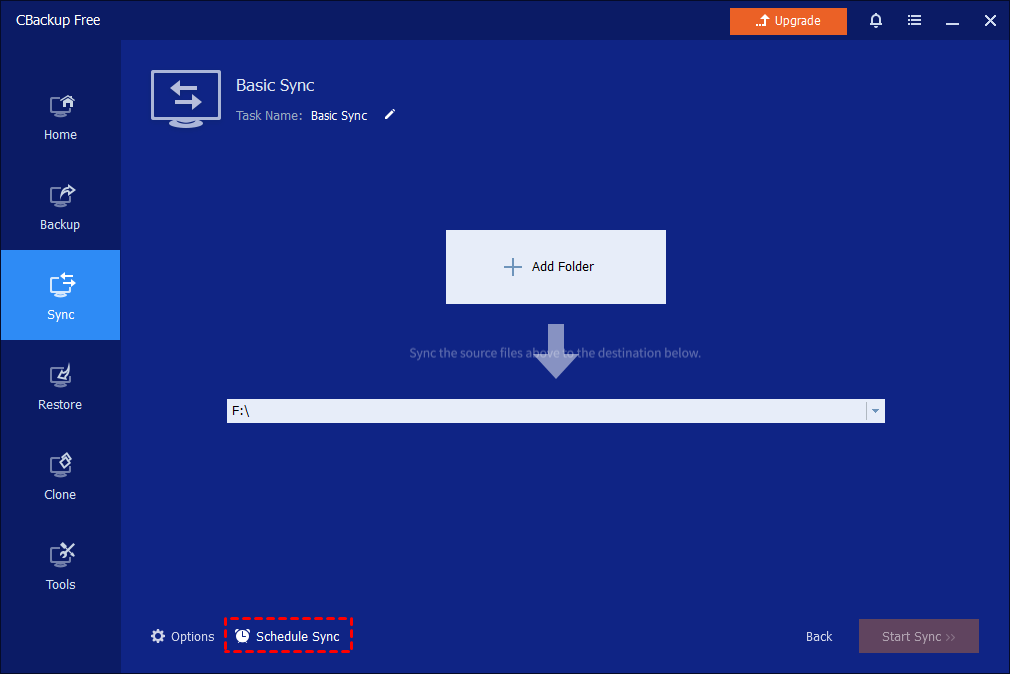The image size is (1010, 674).
Task: Open the Clone section
Action: click(x=60, y=476)
